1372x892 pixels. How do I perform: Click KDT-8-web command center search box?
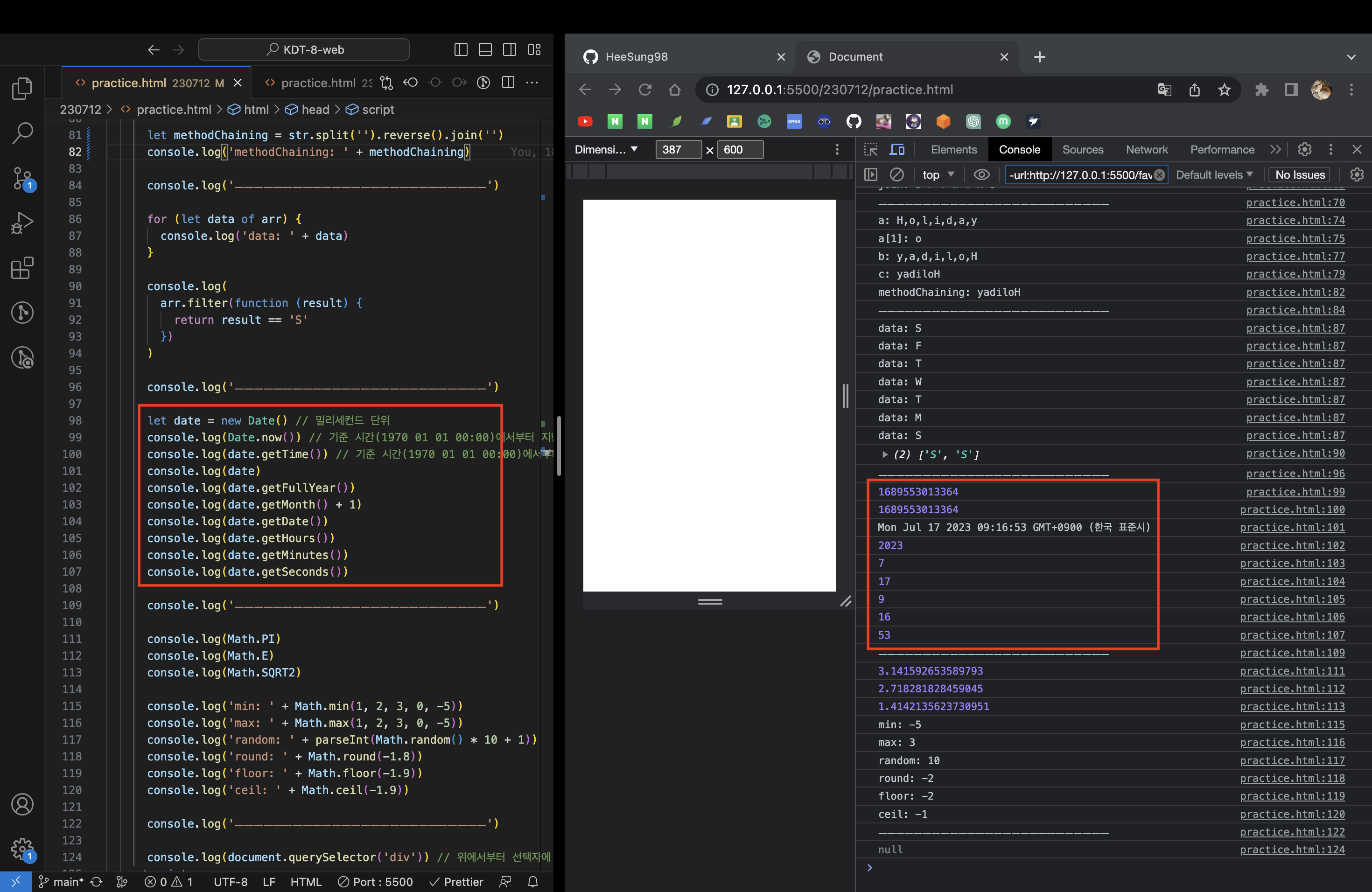[x=304, y=49]
